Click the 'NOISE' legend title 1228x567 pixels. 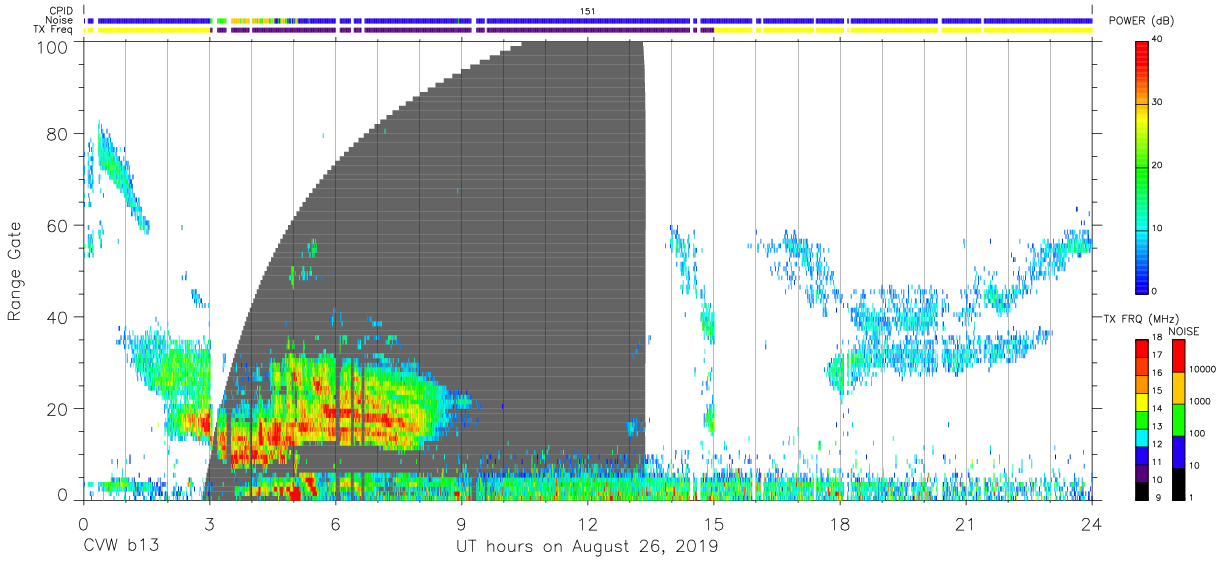(1184, 332)
